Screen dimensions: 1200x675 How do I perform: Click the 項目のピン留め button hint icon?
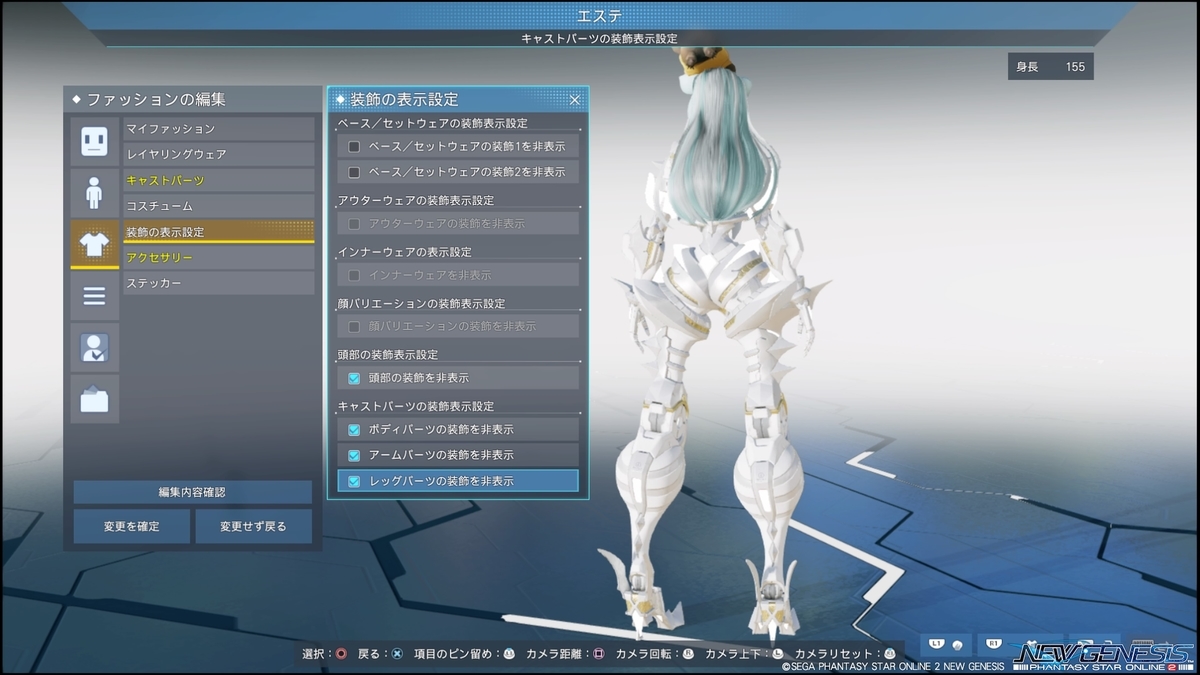[x=509, y=653]
